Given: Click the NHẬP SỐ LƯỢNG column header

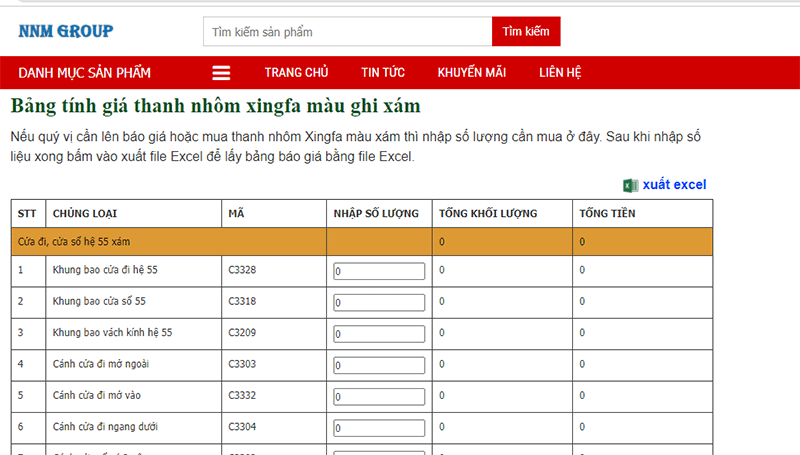Looking at the screenshot, I should (379, 213).
